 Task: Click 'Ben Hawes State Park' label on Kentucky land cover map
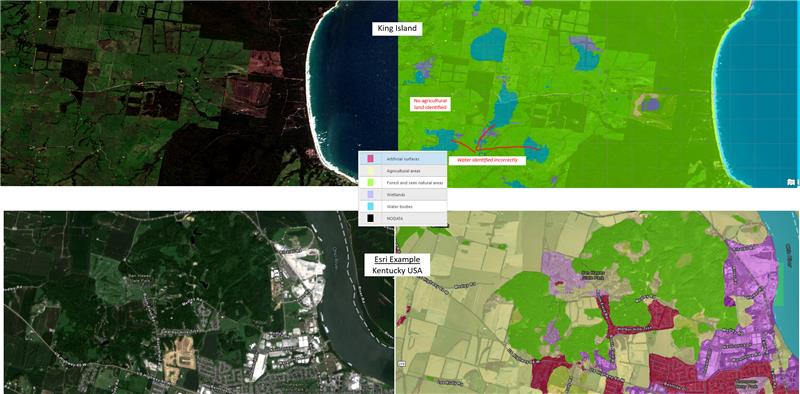click(593, 276)
